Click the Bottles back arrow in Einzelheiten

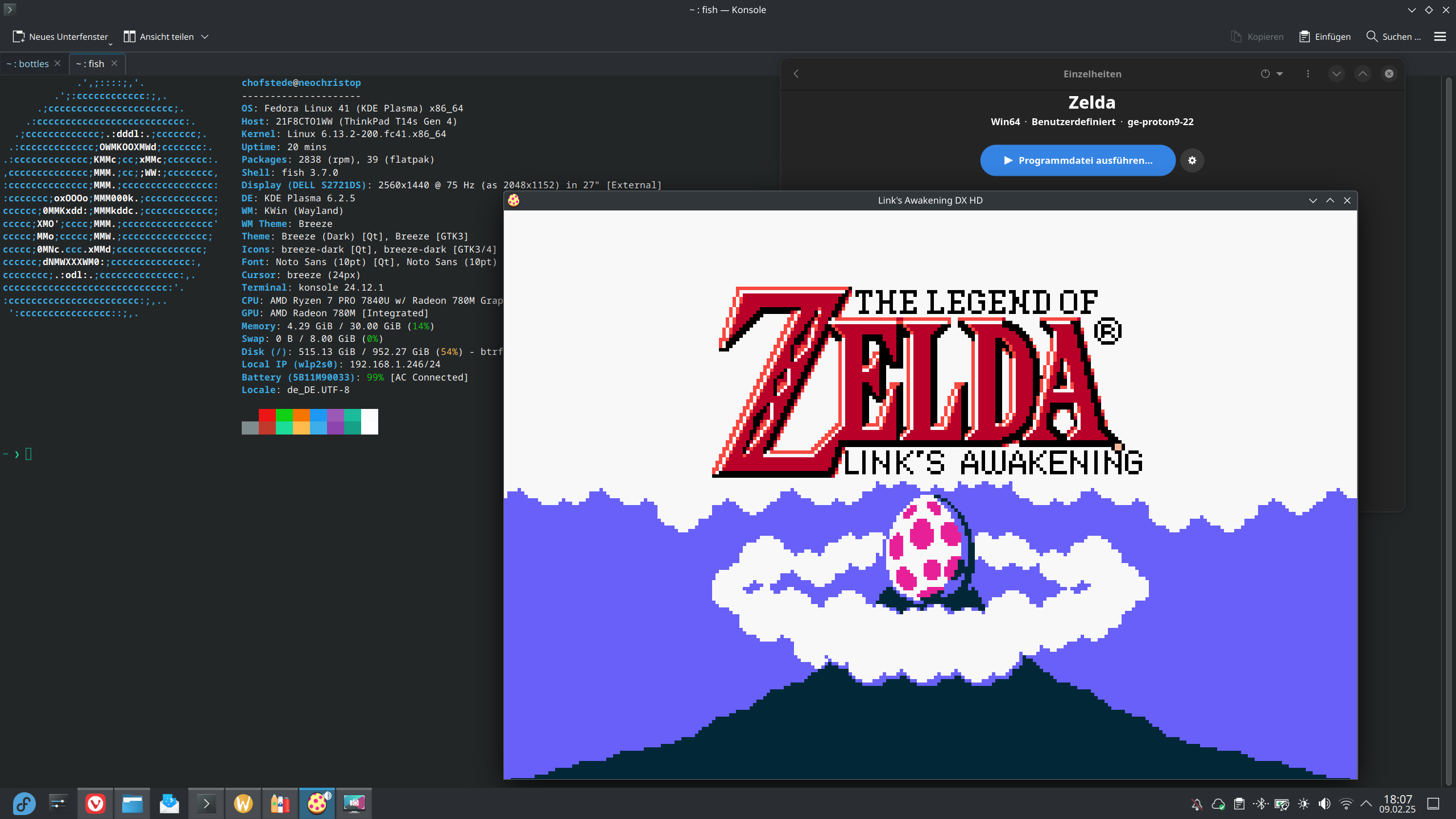[796, 74]
